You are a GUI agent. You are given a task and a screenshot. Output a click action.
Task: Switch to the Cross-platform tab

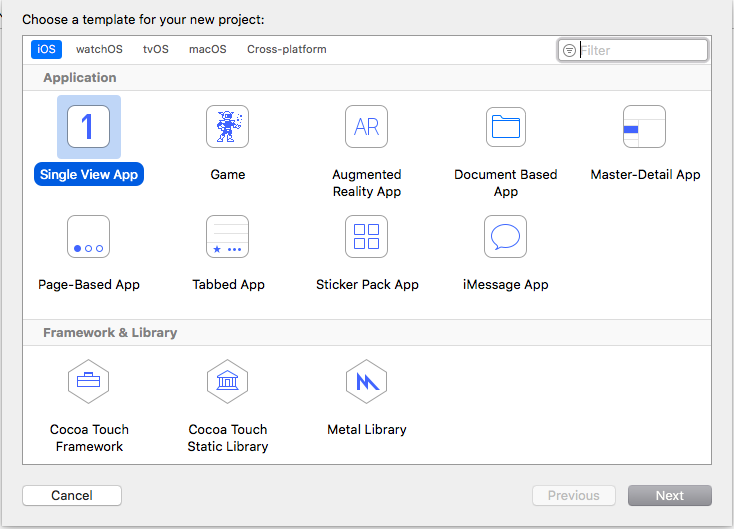pyautogui.click(x=287, y=49)
